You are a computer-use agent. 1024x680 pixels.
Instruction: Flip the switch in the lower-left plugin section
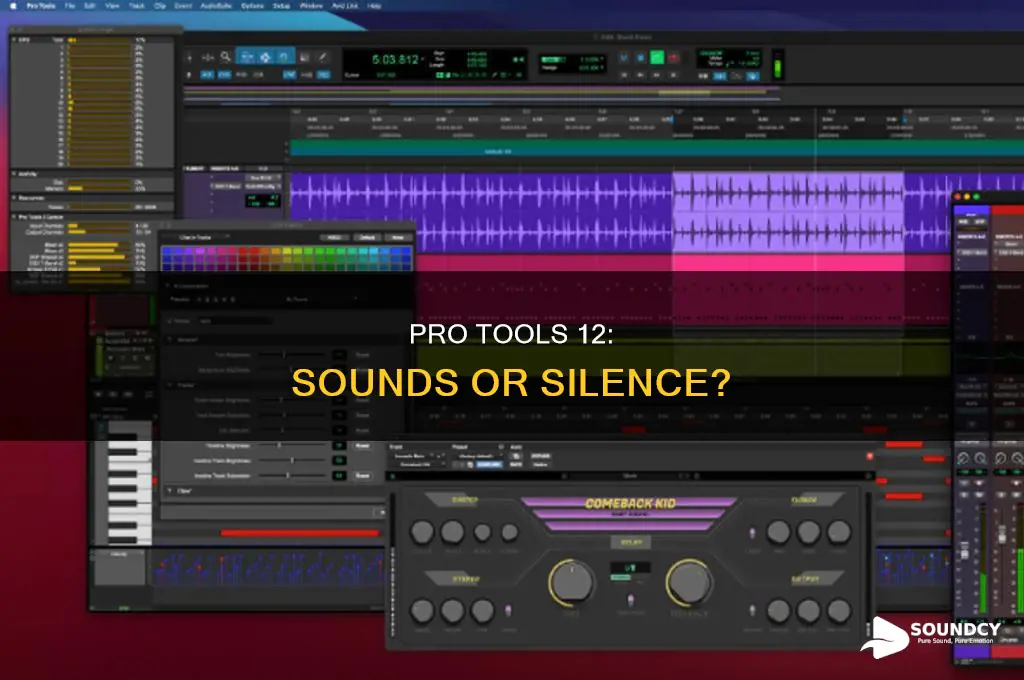click(x=508, y=611)
